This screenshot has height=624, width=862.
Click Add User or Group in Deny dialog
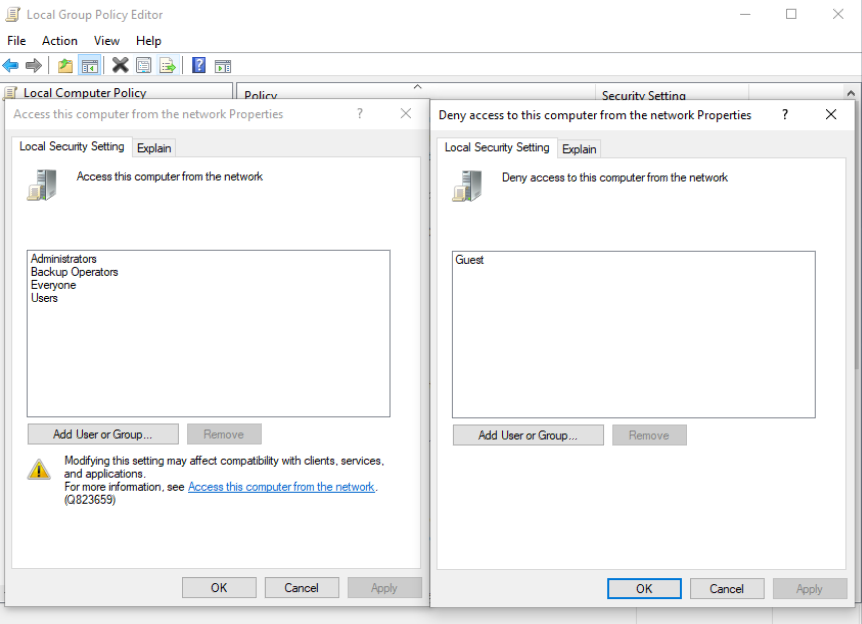pyautogui.click(x=528, y=434)
